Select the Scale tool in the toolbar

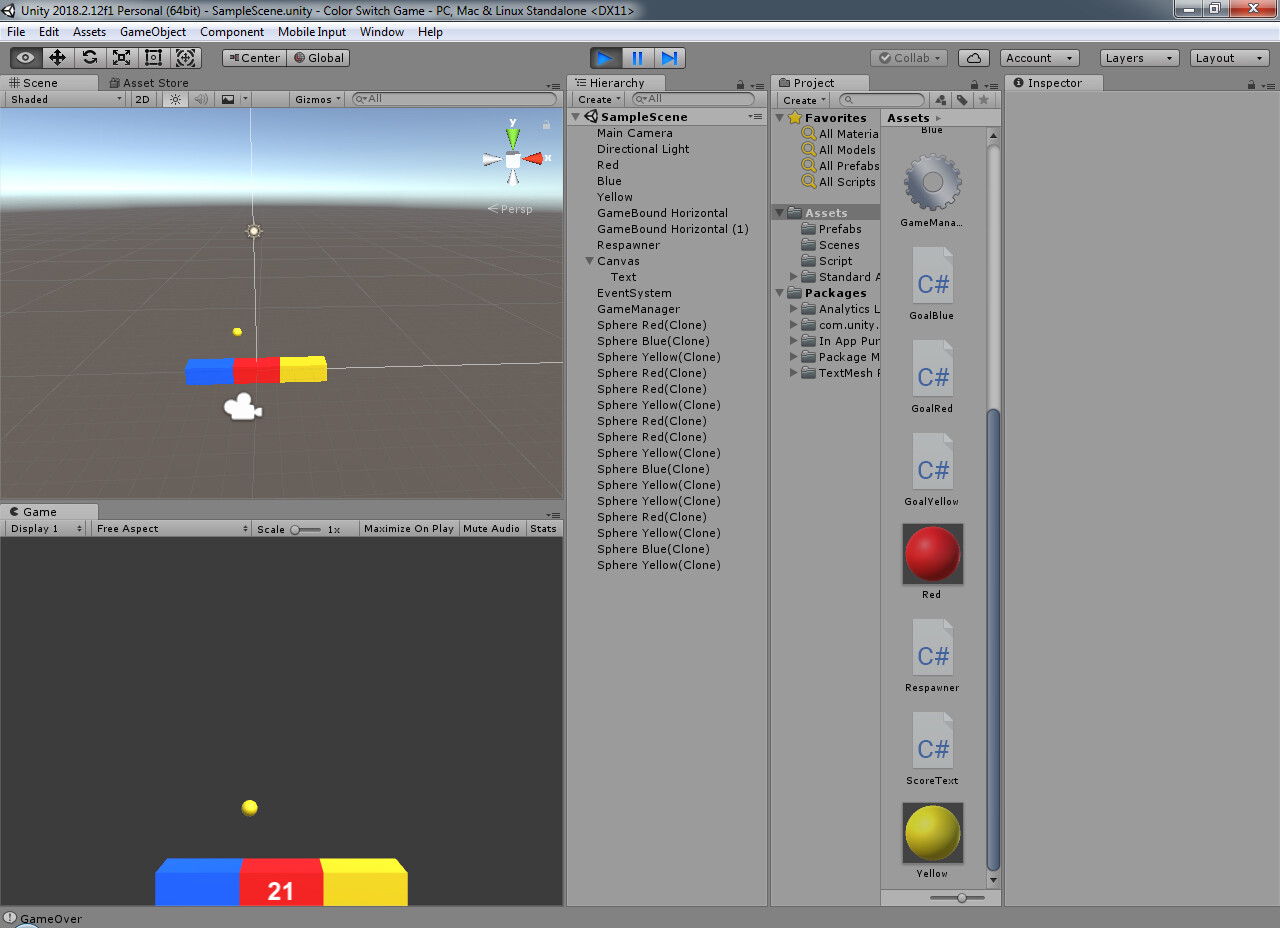(x=121, y=57)
